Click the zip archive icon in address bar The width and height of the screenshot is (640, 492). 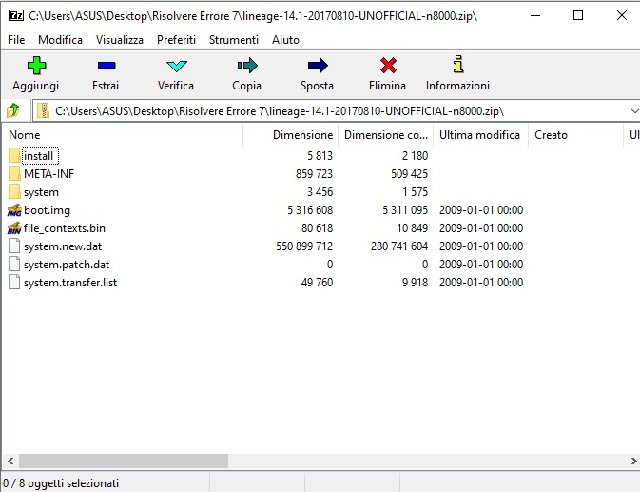43,111
